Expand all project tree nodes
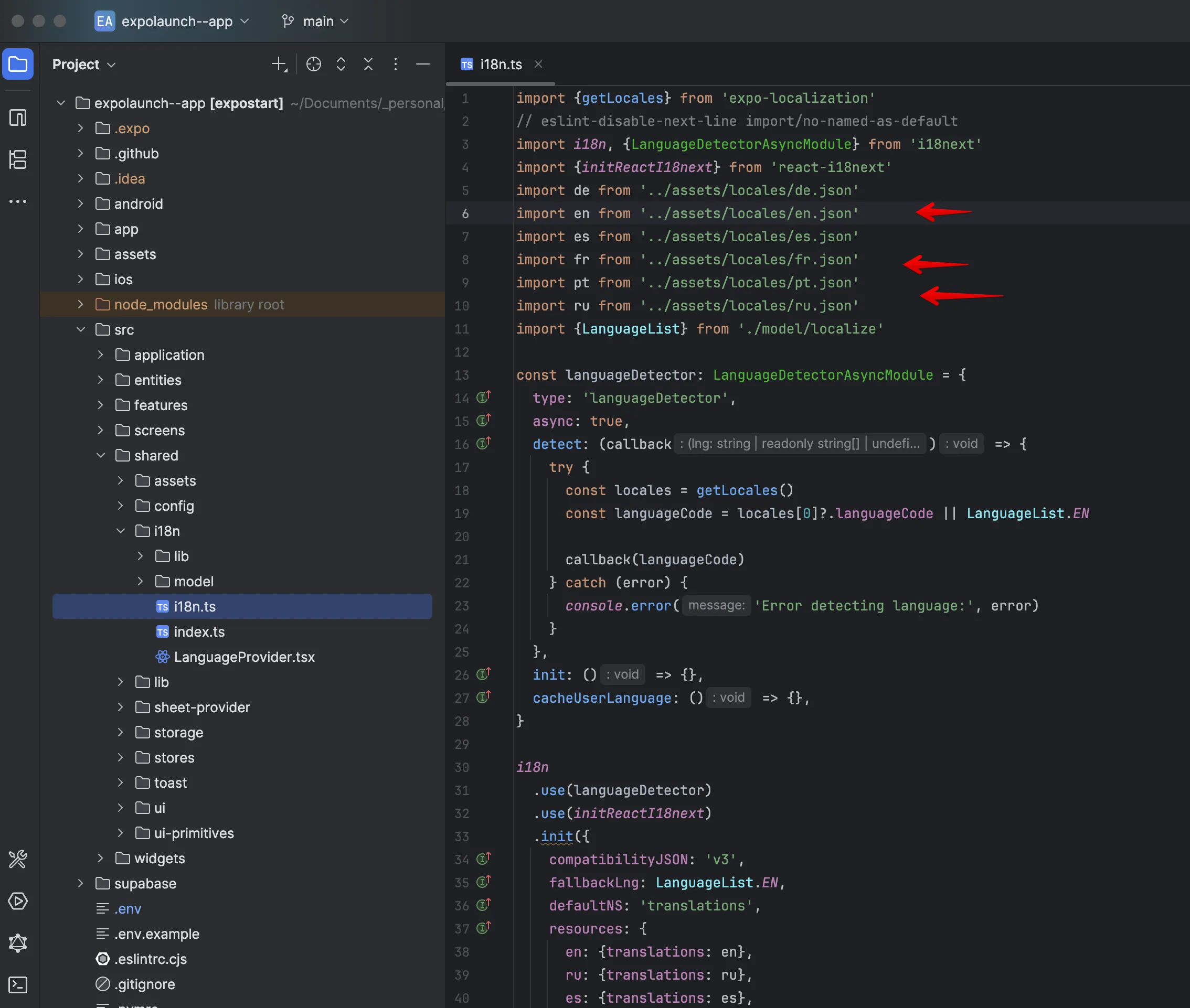Viewport: 1190px width, 1008px height. pyautogui.click(x=341, y=64)
